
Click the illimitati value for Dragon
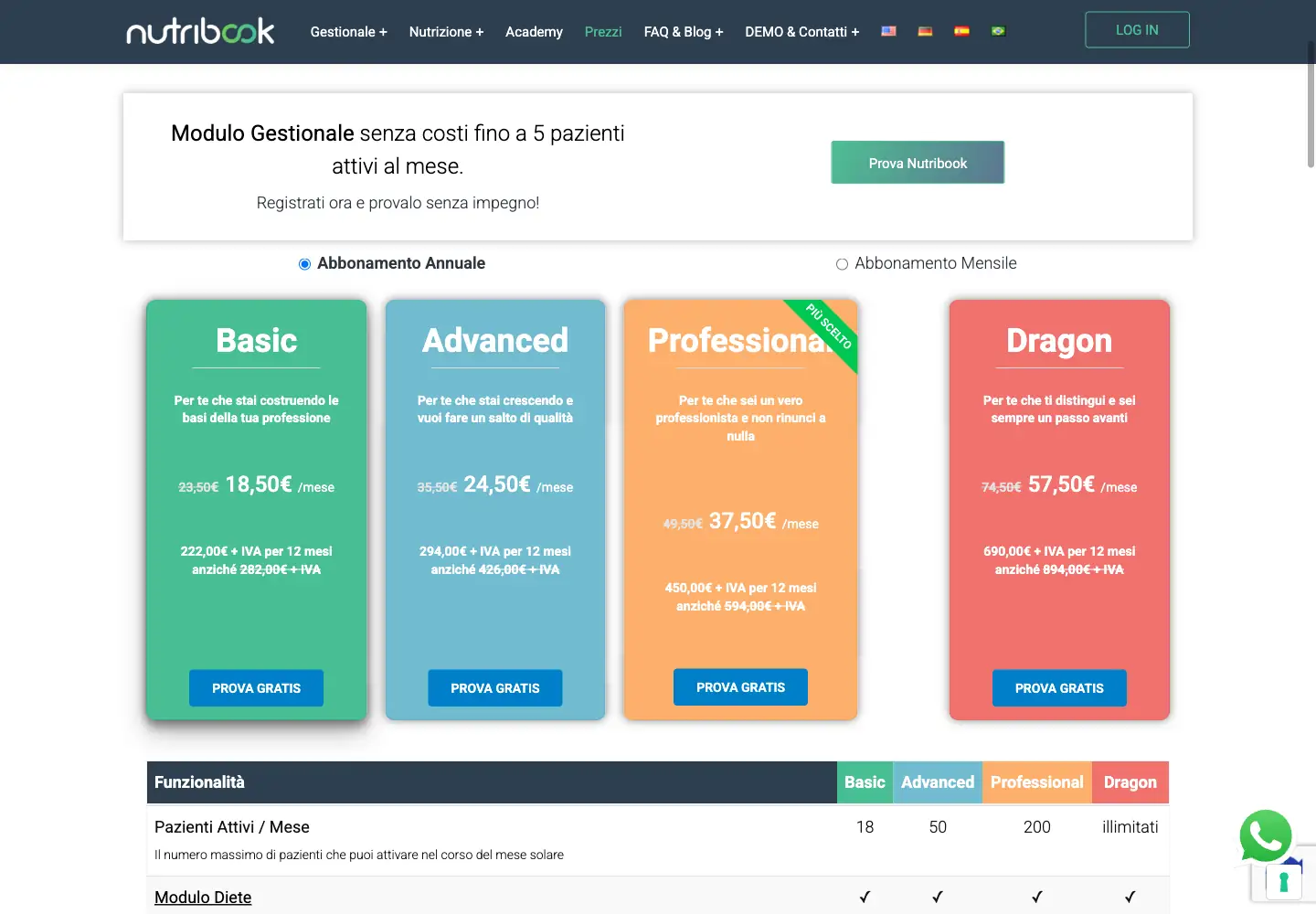1130,827
